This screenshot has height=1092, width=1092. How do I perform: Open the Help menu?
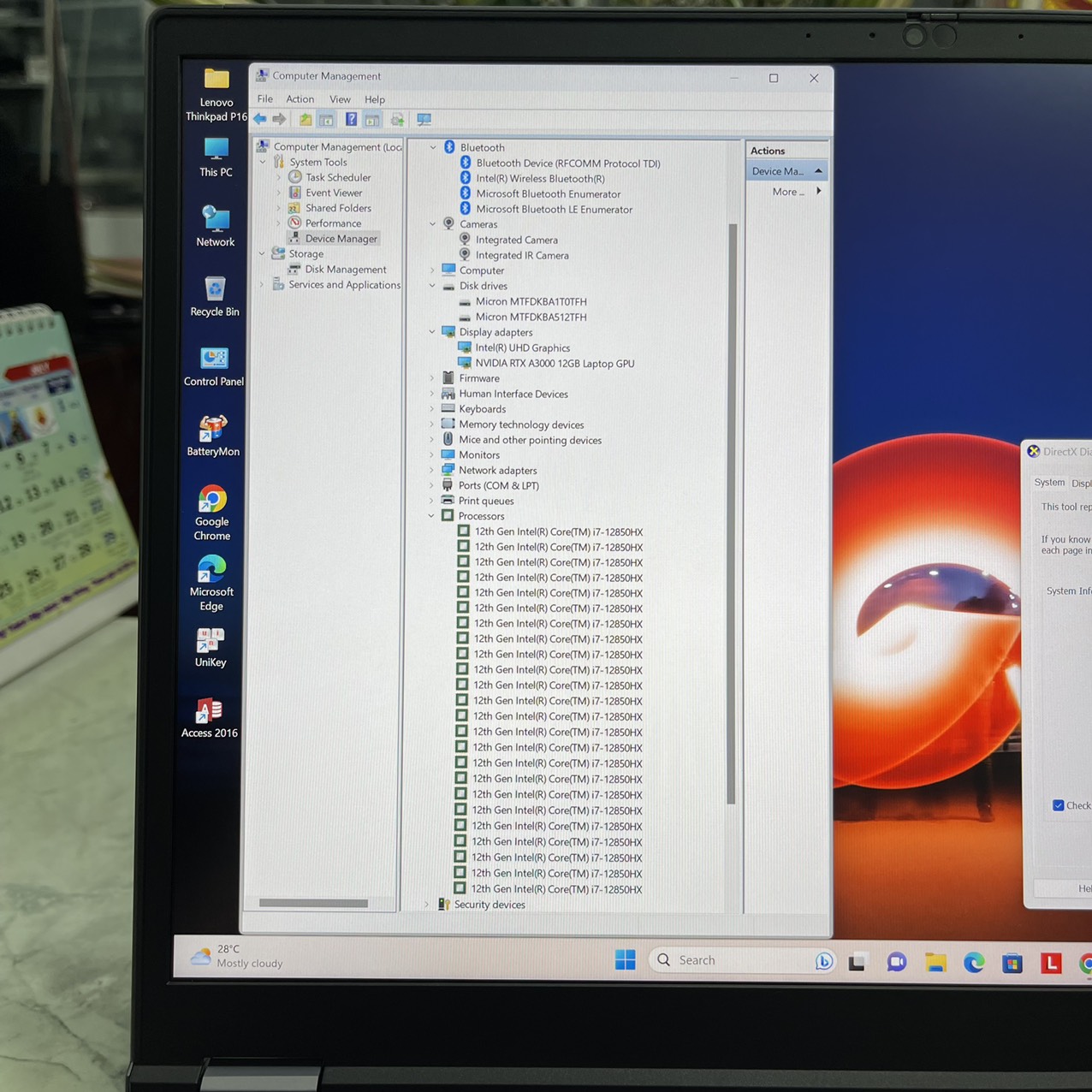point(375,99)
